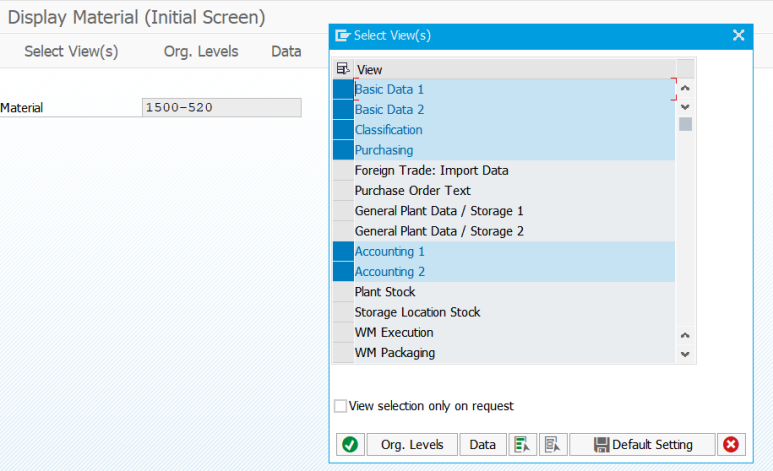
Task: Select General Plant Data / Storage 2 row selector
Action: (343, 231)
